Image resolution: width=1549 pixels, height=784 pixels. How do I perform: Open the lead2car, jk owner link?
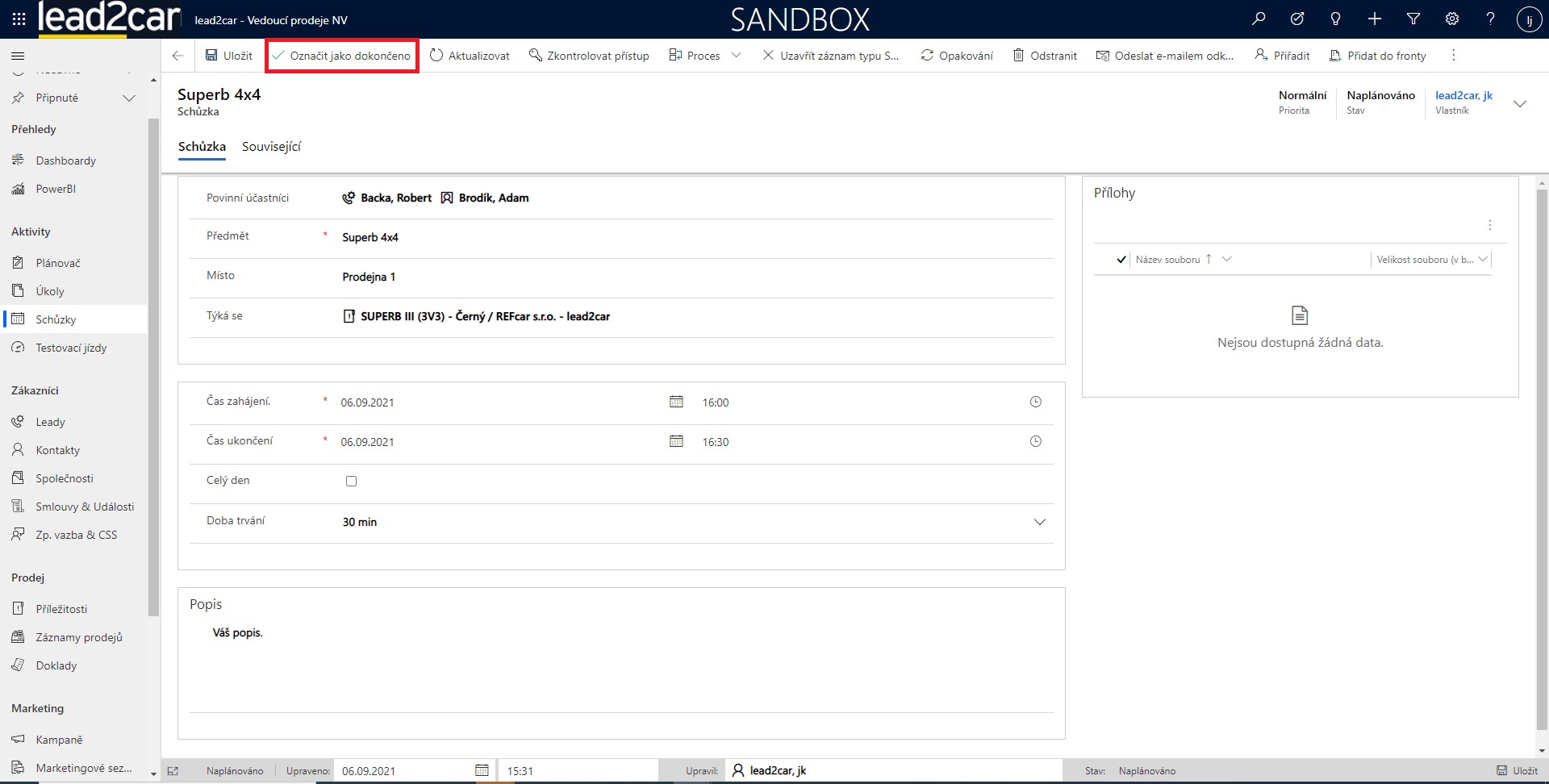pyautogui.click(x=1463, y=95)
